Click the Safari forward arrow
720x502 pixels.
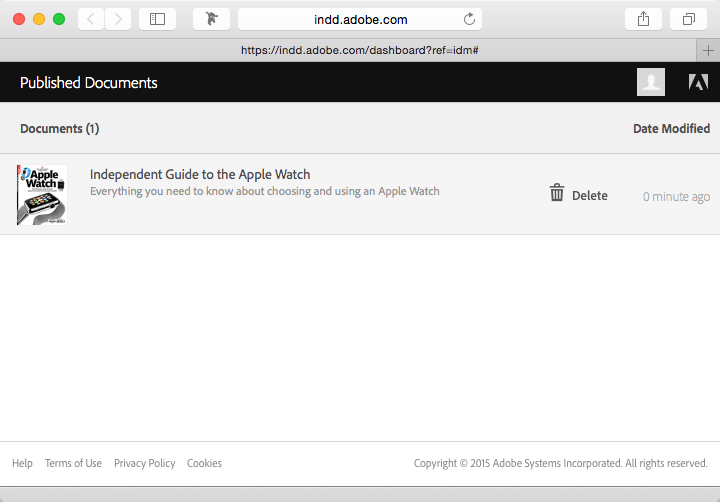pos(118,19)
